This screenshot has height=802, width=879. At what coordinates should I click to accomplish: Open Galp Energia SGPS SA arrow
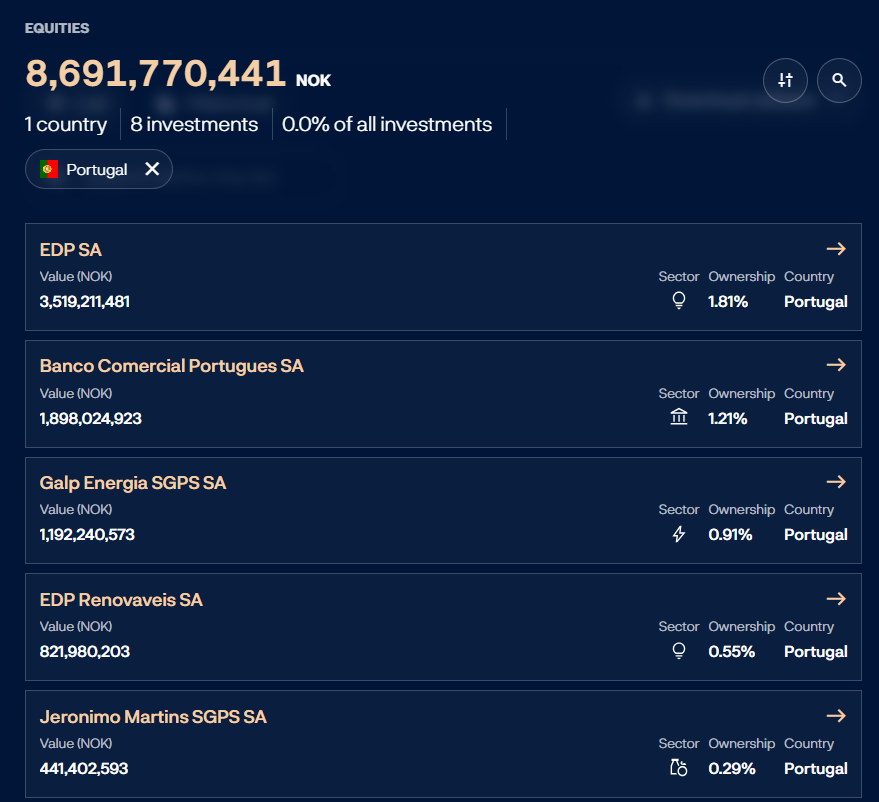pos(836,482)
